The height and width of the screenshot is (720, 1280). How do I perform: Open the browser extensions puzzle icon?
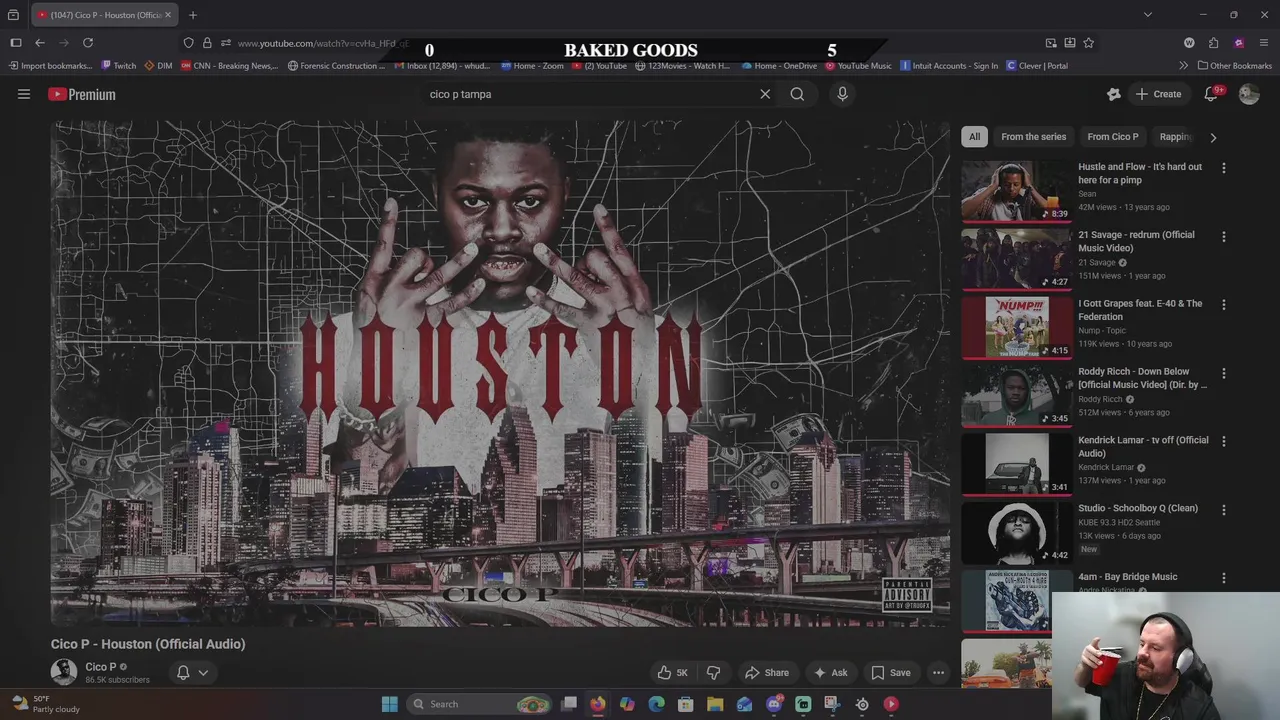pos(1213,43)
